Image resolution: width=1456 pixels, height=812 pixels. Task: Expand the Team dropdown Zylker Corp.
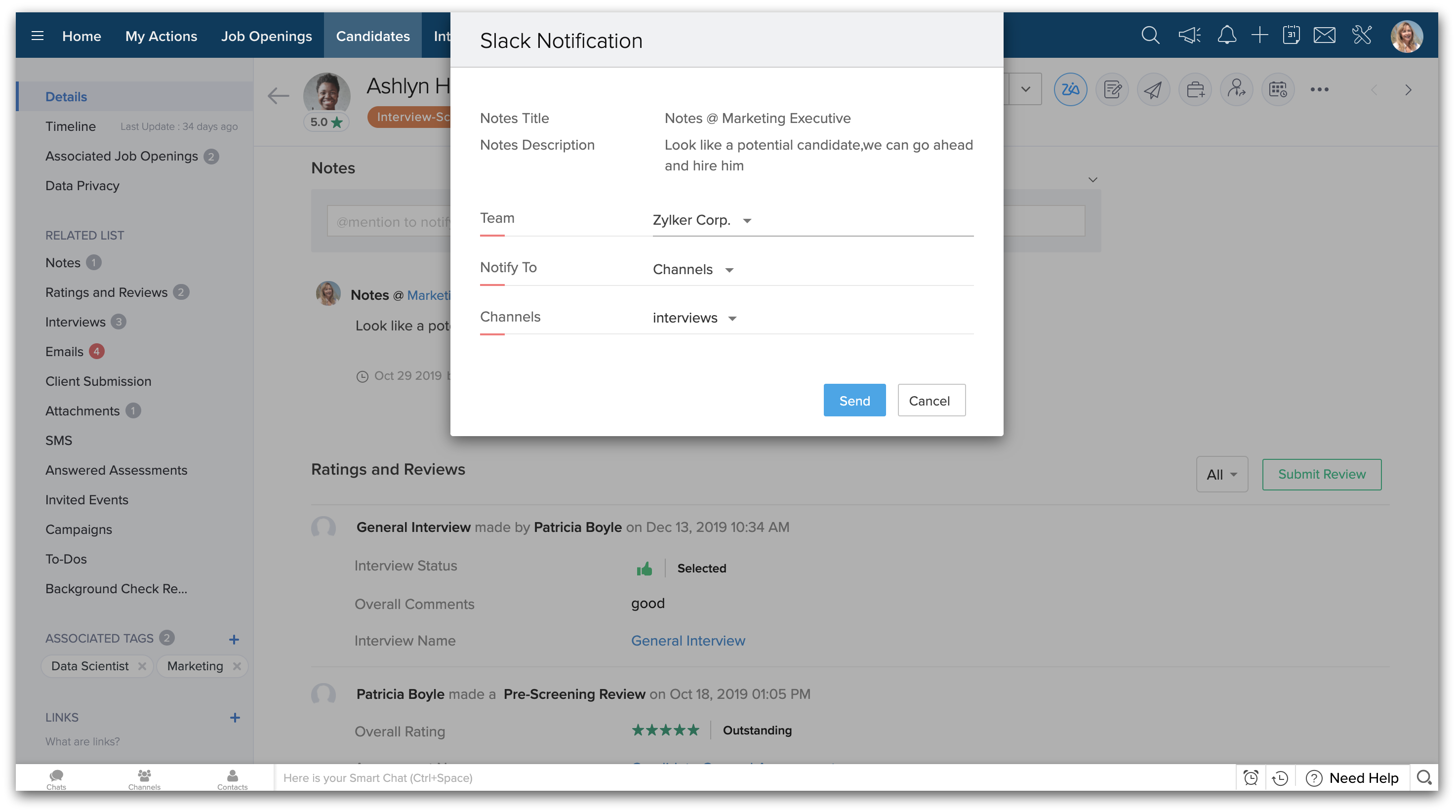tap(702, 220)
